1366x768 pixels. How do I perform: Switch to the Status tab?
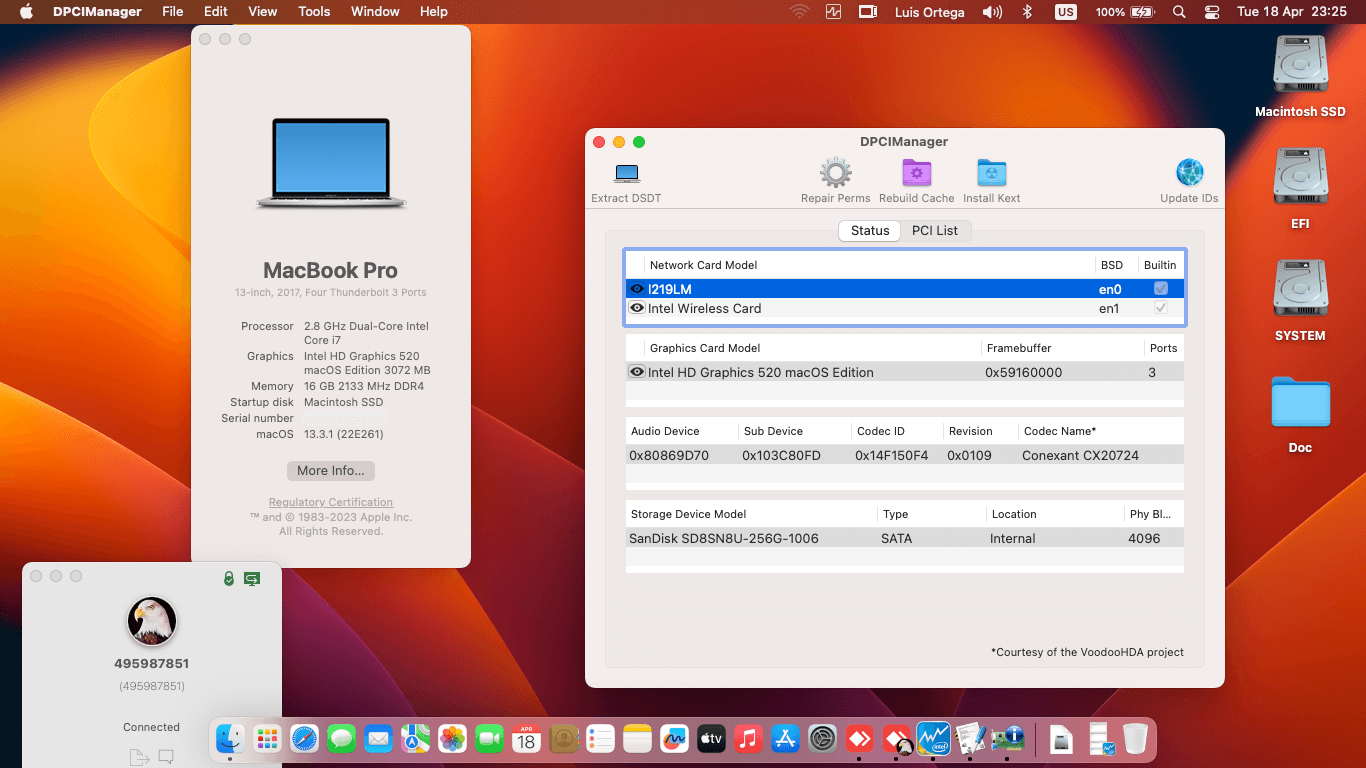point(870,230)
